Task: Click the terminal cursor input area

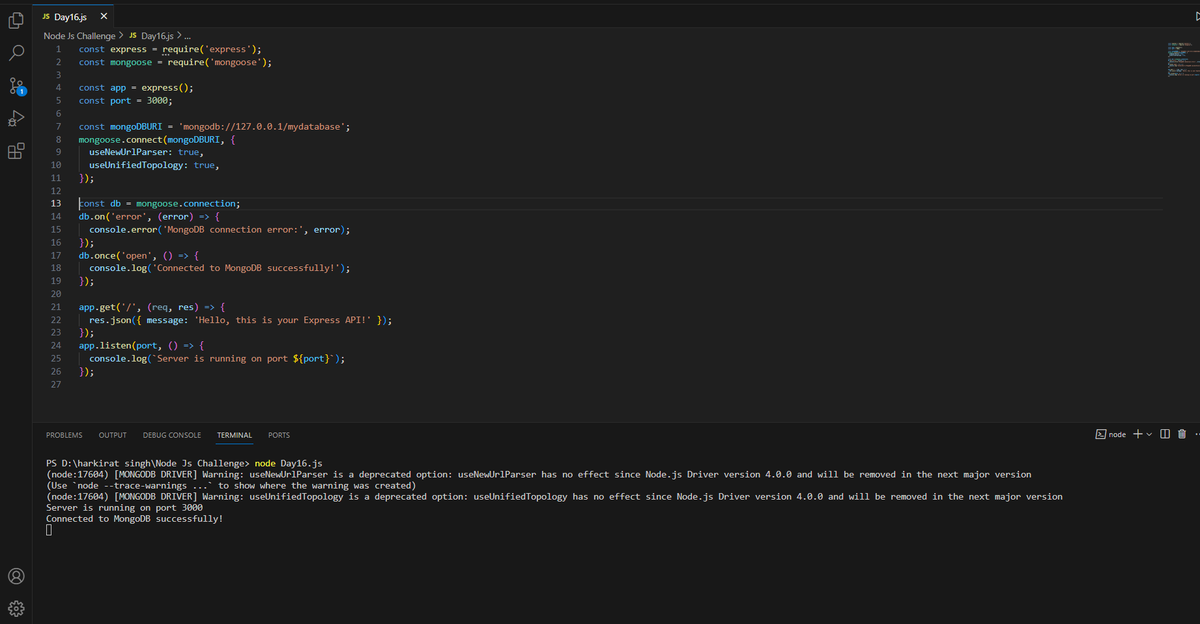Action: (49, 531)
